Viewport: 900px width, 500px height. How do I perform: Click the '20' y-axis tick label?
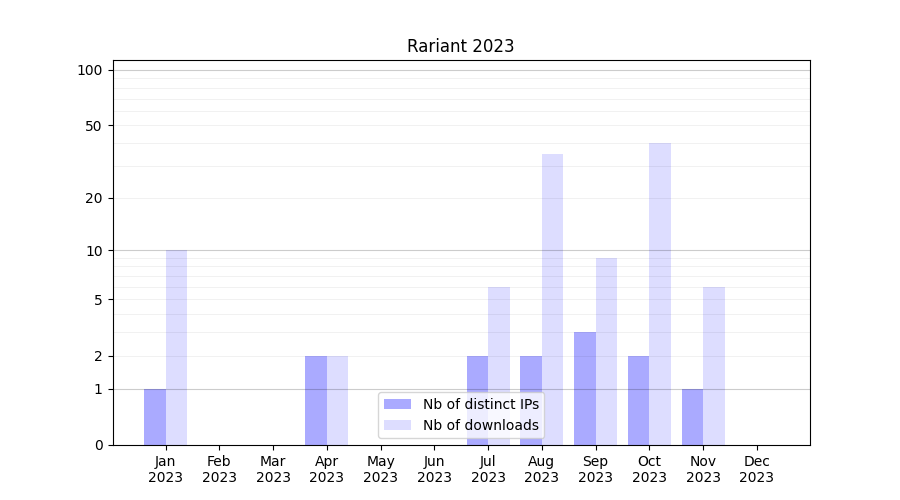pyautogui.click(x=94, y=198)
